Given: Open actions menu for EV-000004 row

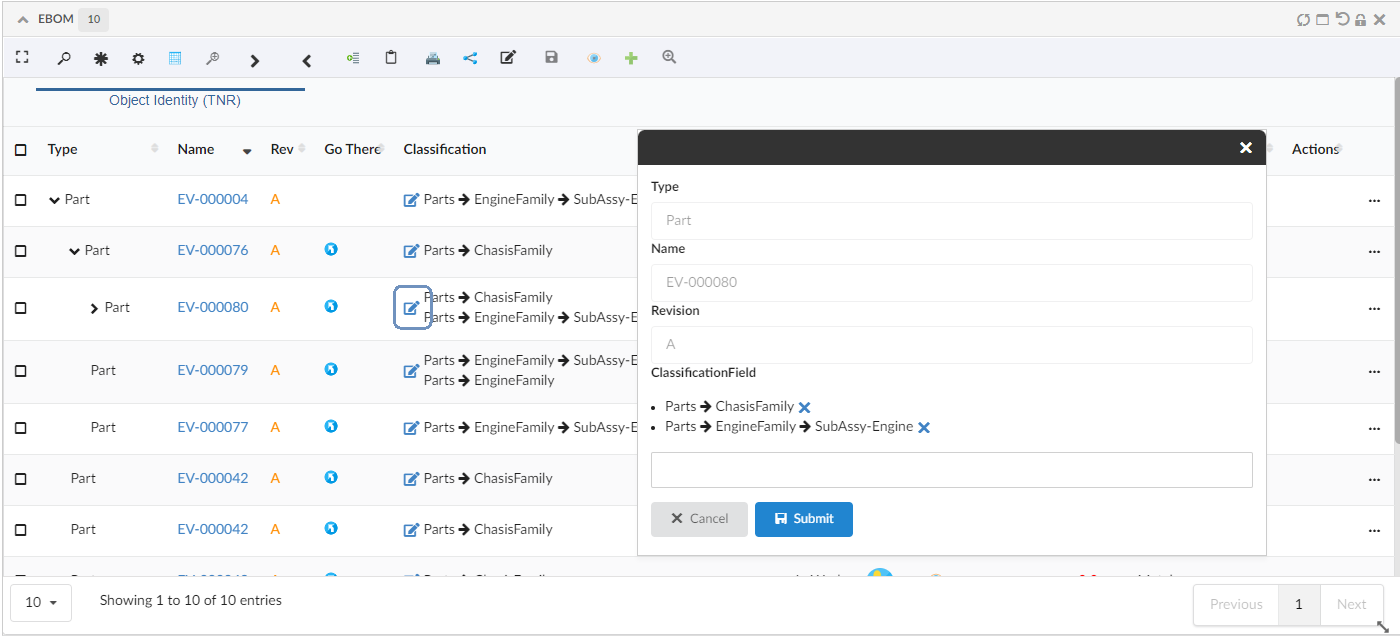Looking at the screenshot, I should (1373, 200).
